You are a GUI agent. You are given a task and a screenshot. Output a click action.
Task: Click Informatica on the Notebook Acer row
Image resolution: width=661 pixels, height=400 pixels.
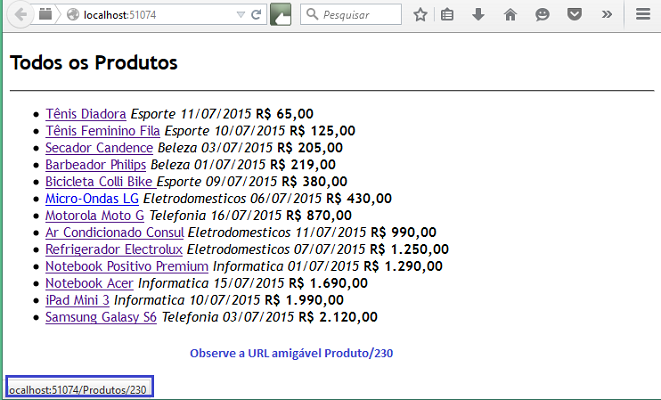(x=173, y=283)
